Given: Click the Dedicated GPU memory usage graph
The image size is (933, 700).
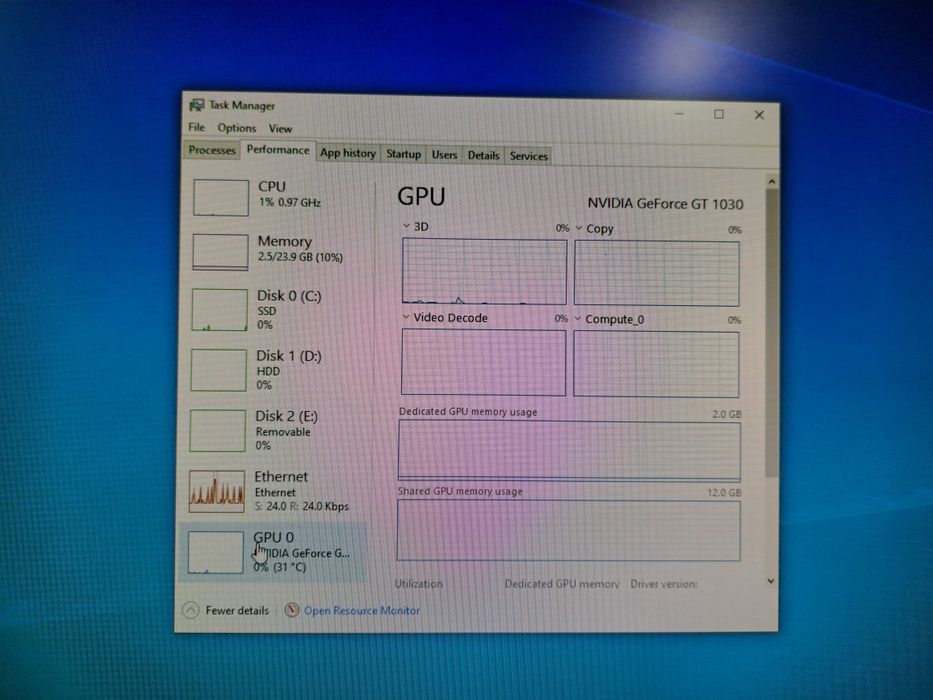Looking at the screenshot, I should pyautogui.click(x=569, y=451).
